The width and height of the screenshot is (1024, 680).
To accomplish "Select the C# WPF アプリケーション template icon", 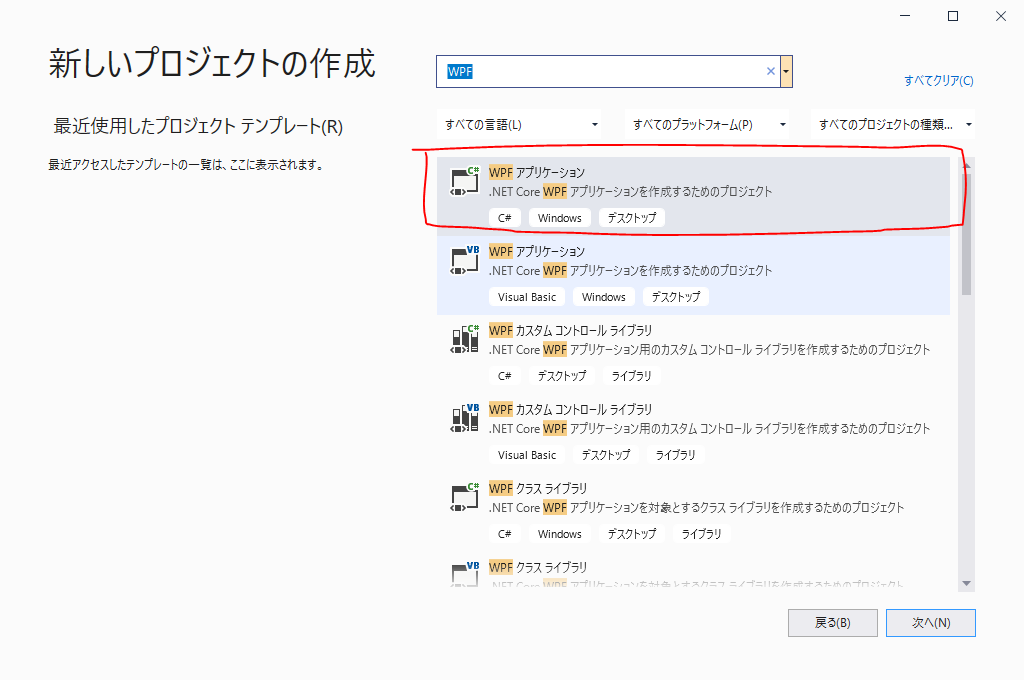I will point(465,181).
